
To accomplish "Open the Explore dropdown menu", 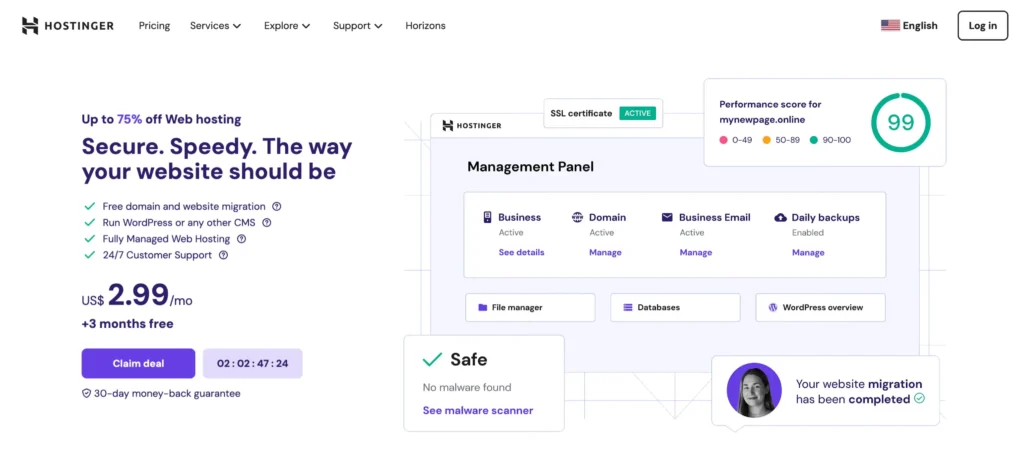I will pos(287,25).
